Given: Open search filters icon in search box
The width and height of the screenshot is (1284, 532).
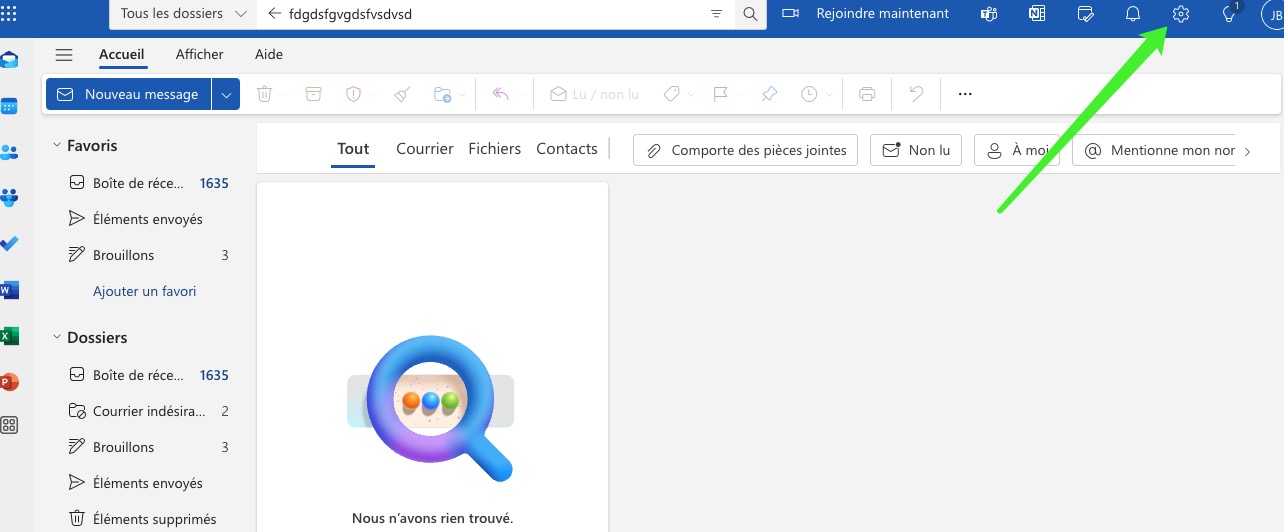Looking at the screenshot, I should point(716,14).
